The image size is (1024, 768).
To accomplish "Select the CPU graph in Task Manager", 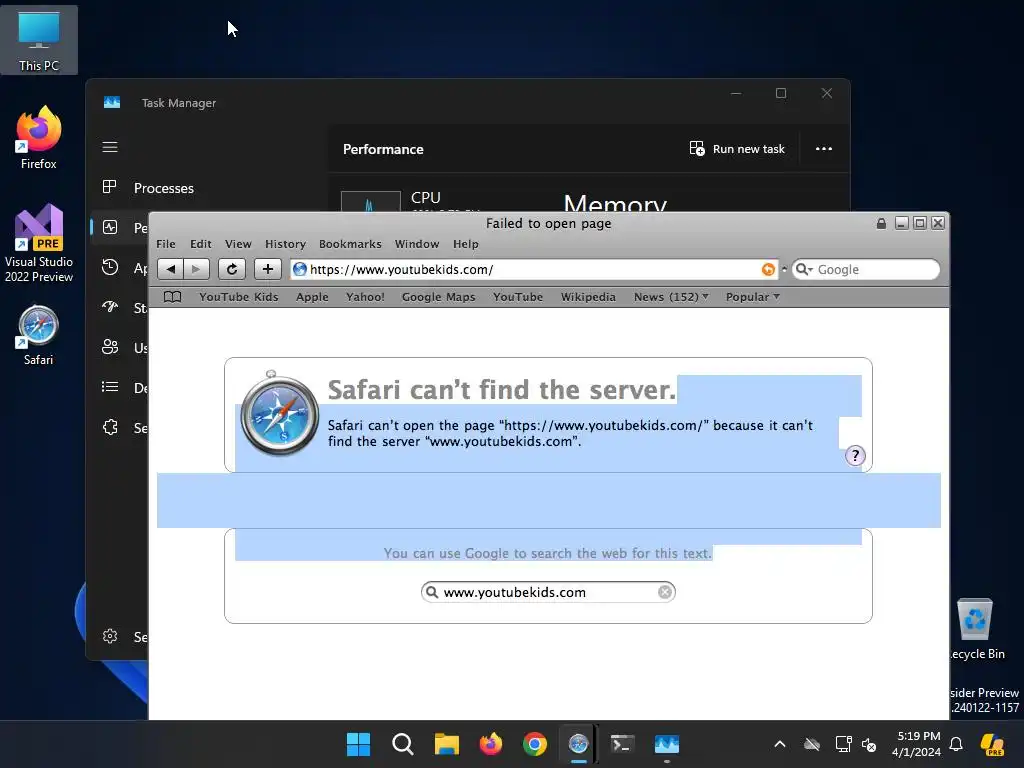I will tap(370, 201).
